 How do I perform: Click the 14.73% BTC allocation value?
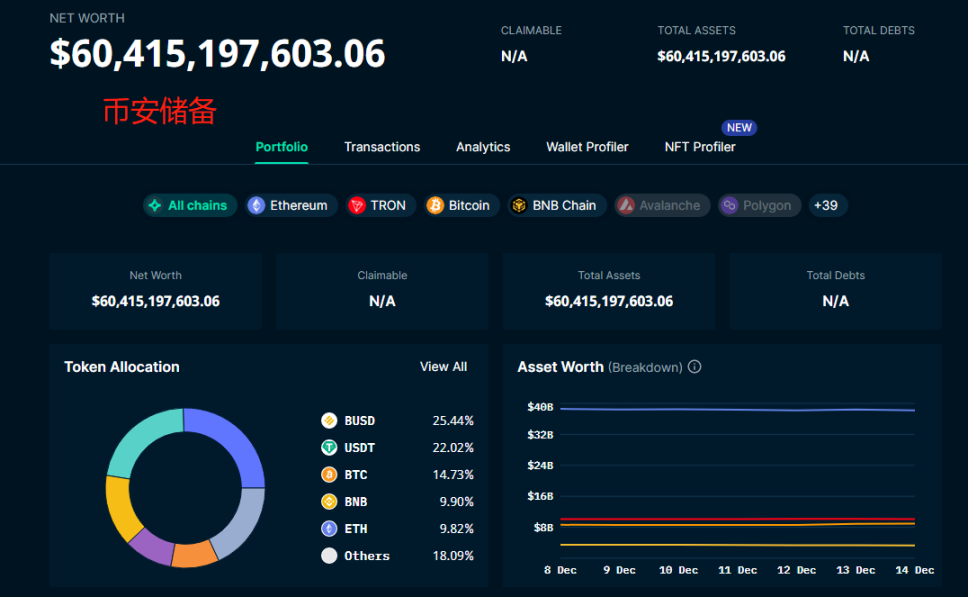pos(453,475)
